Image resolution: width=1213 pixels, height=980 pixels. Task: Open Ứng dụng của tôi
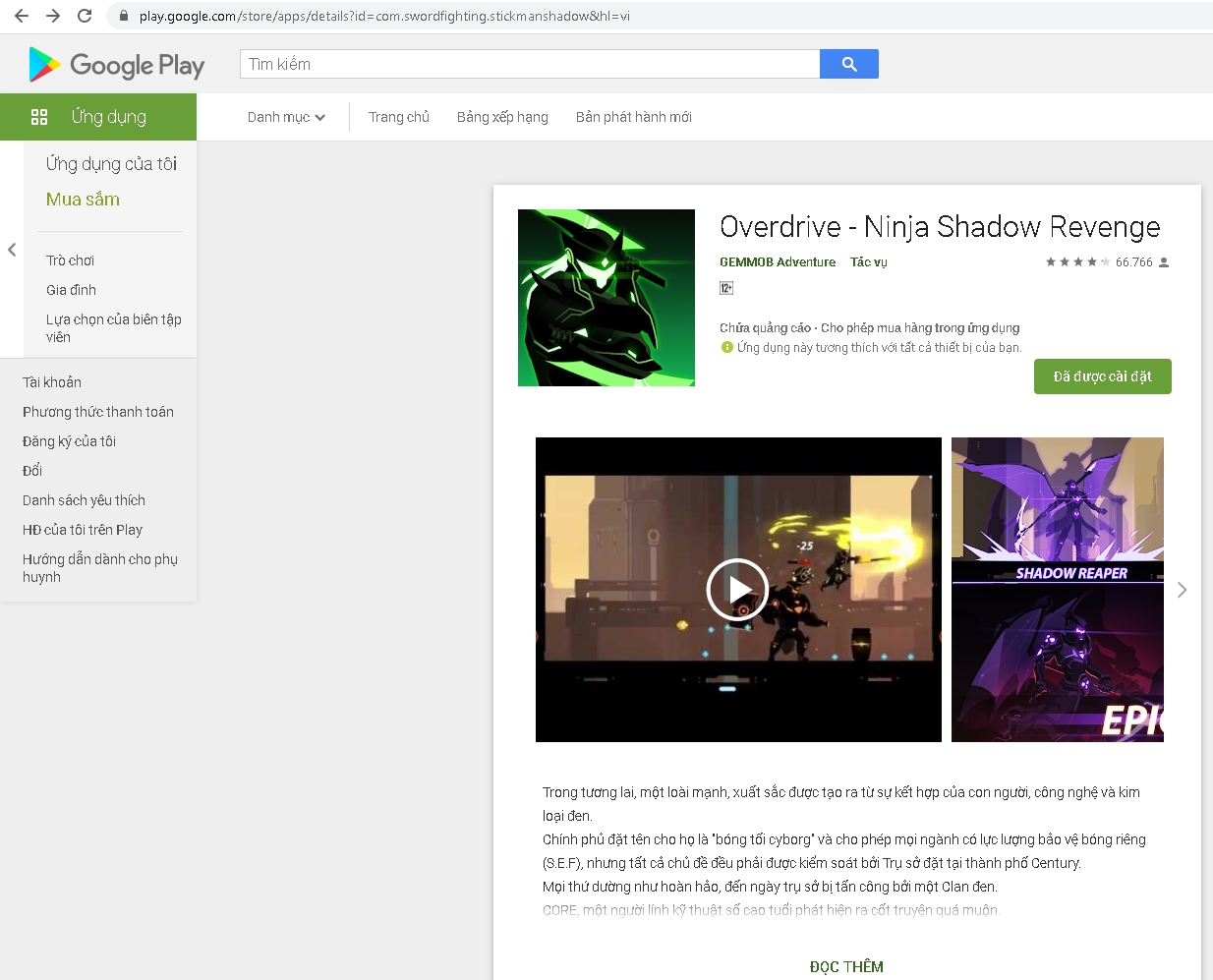click(x=111, y=164)
